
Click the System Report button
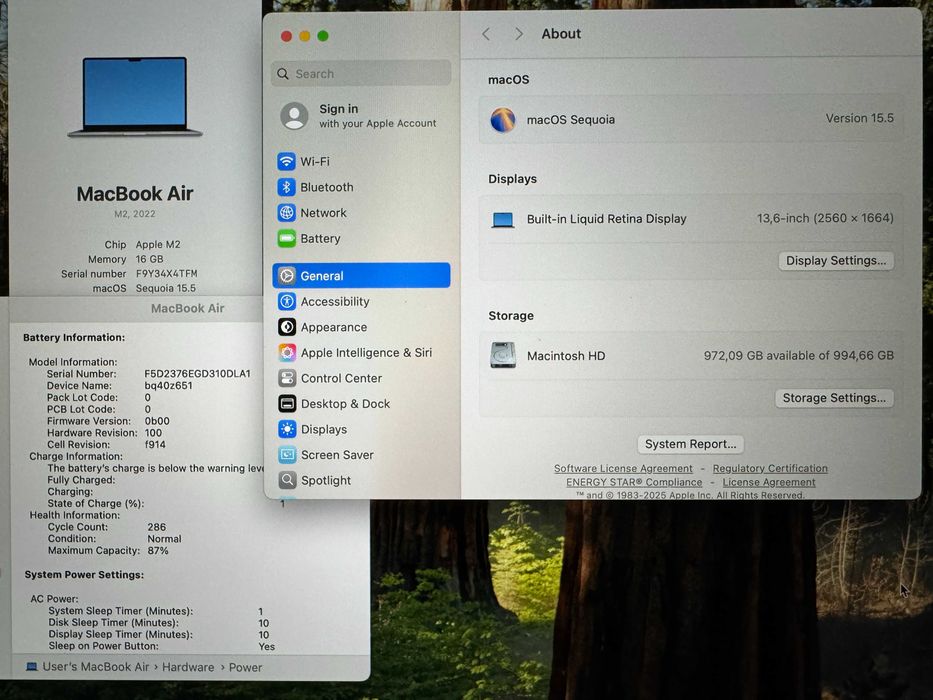pyautogui.click(x=690, y=444)
